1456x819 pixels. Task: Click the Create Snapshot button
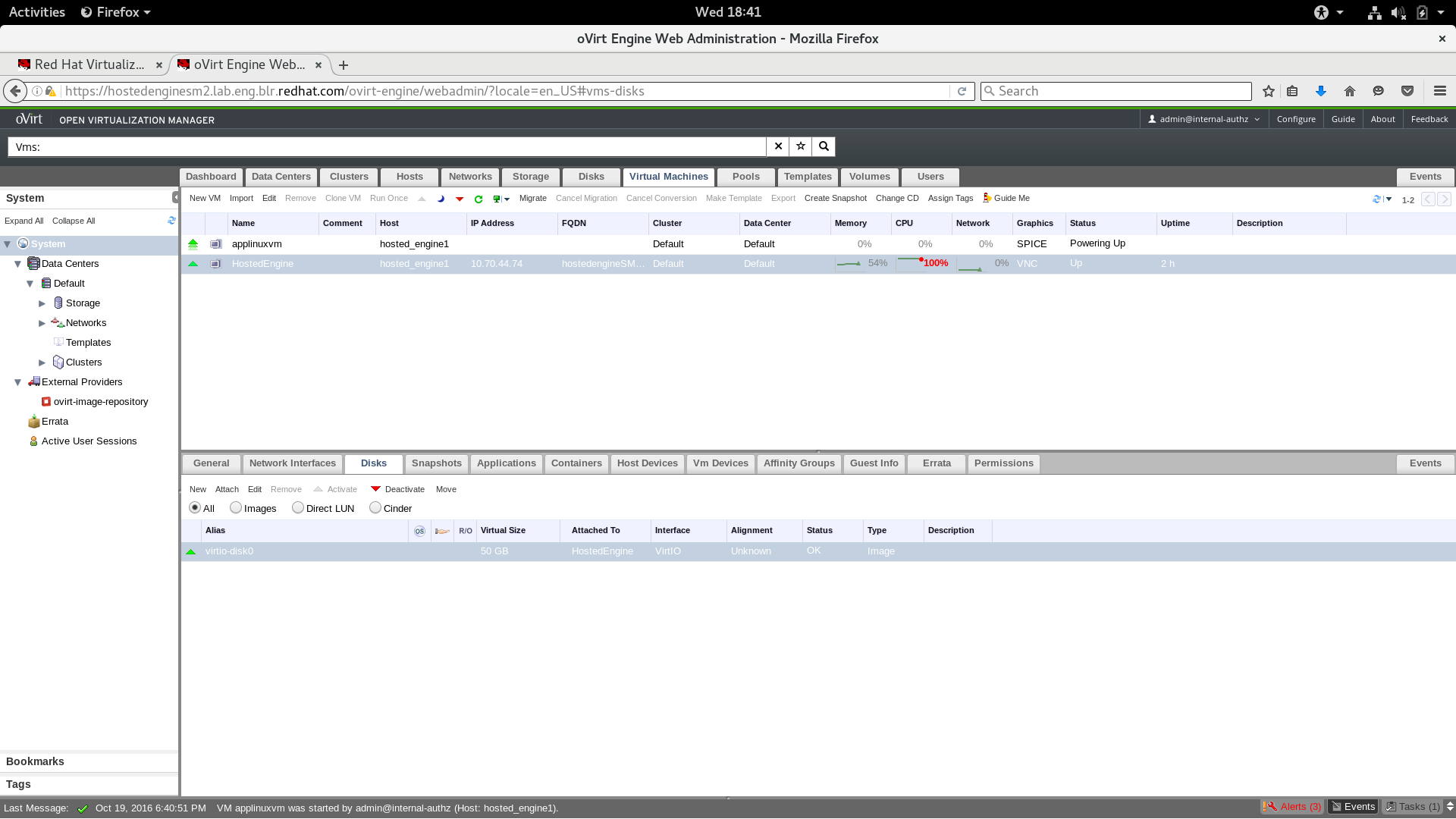[835, 199]
